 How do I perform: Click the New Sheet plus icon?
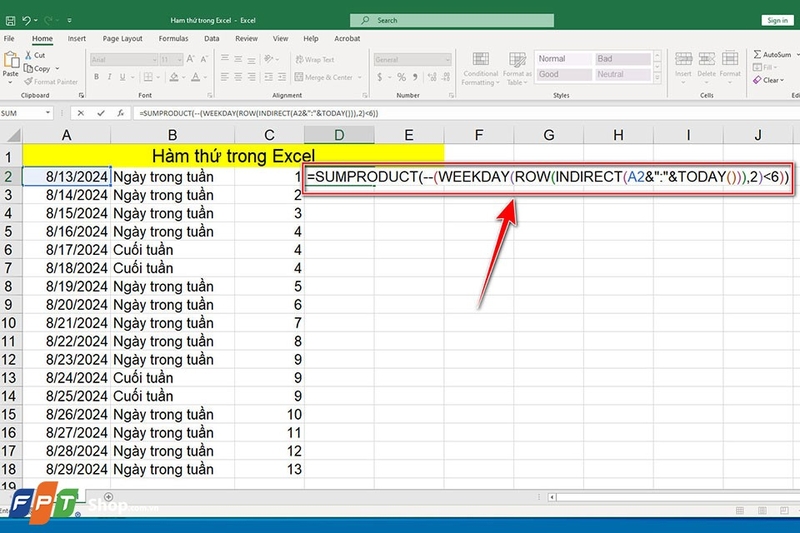tap(109, 497)
